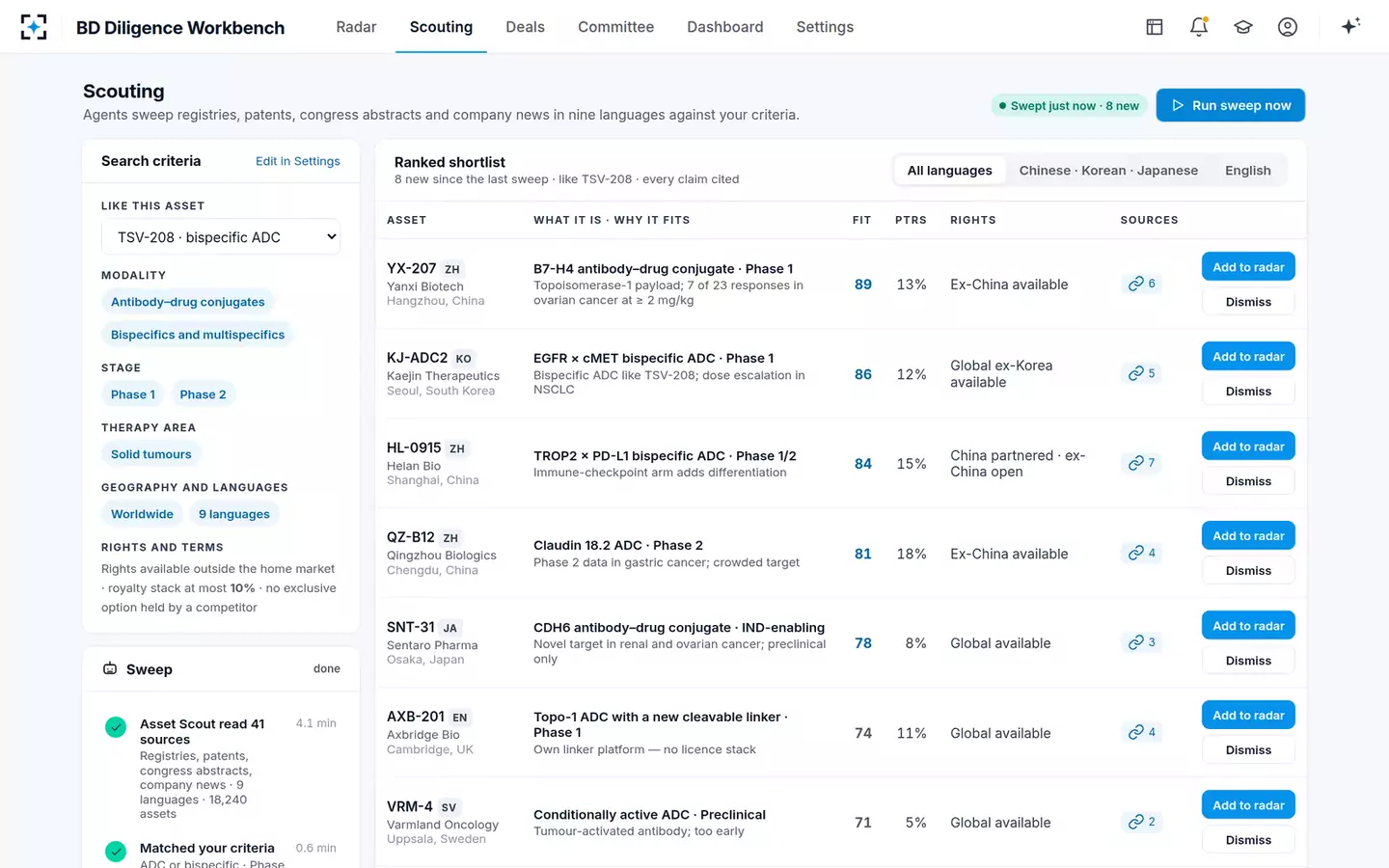1389x868 pixels.
Task: Add HL-0915 to radar
Action: click(x=1248, y=447)
